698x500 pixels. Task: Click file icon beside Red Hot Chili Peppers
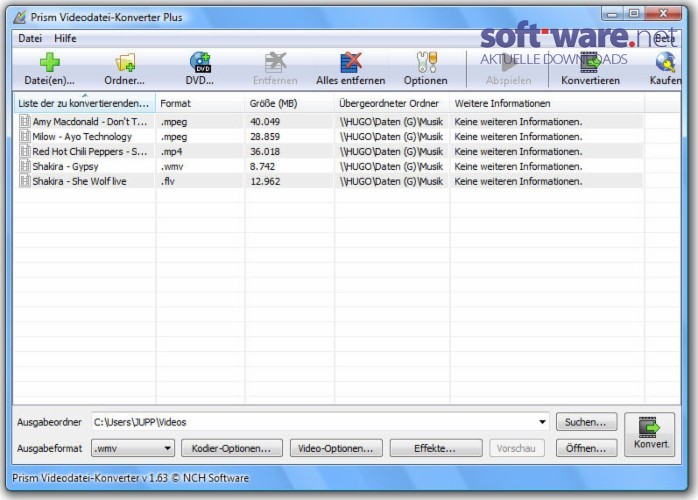point(24,151)
